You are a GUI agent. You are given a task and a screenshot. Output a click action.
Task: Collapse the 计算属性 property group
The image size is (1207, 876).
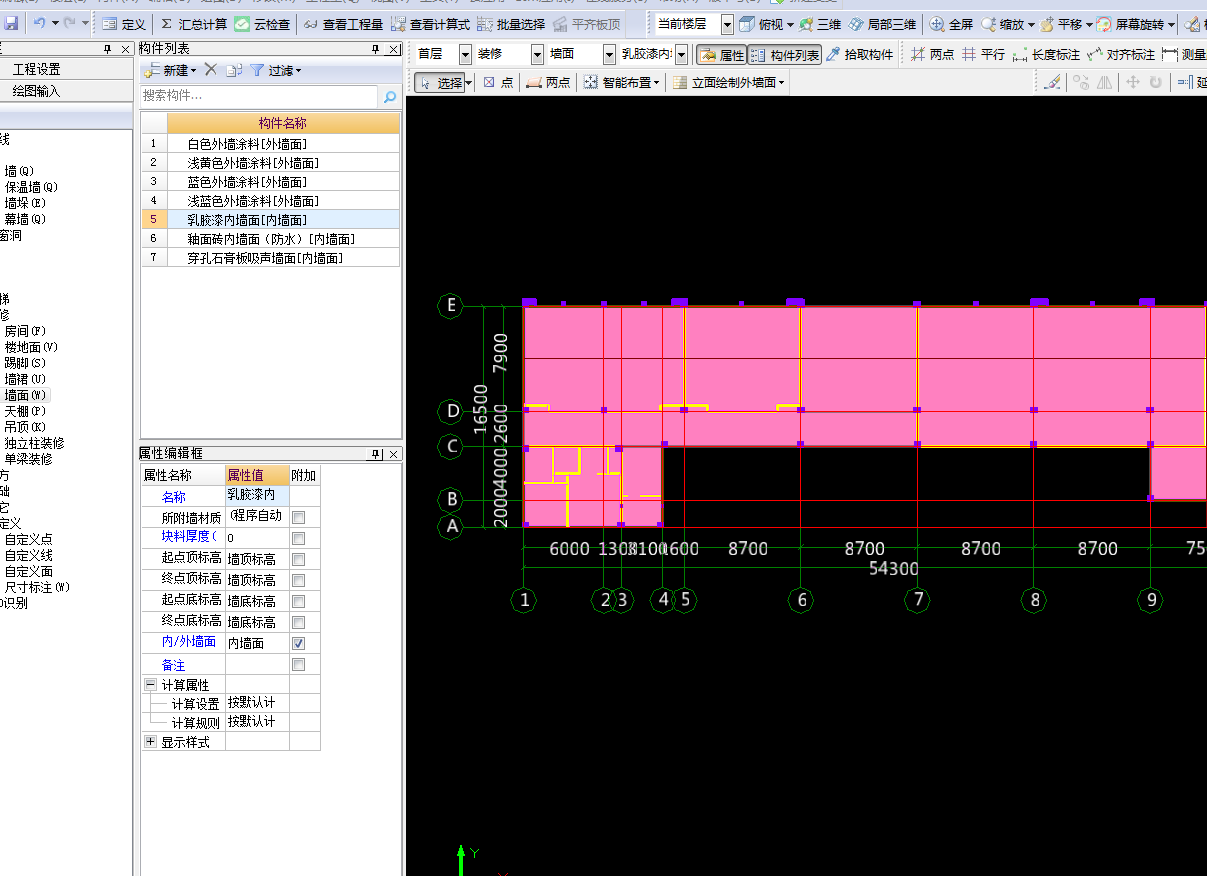pyautogui.click(x=150, y=685)
